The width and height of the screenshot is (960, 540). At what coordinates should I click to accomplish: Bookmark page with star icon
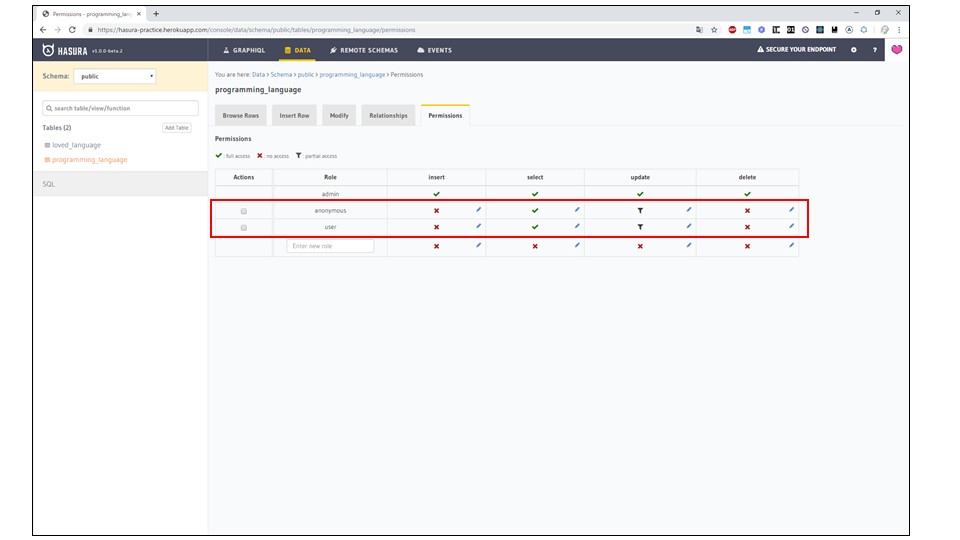tap(714, 29)
